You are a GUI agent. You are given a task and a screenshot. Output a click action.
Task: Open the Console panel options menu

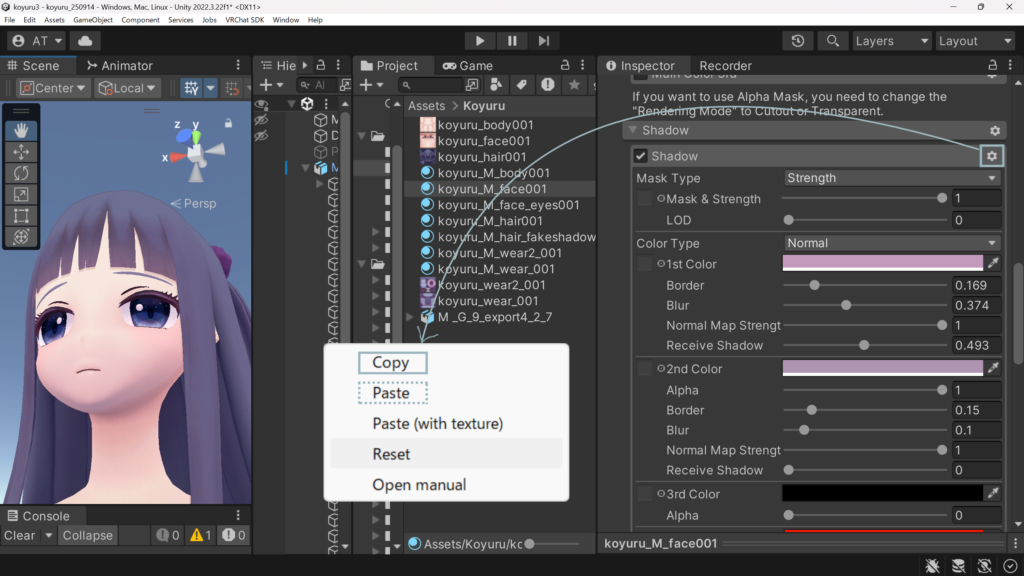coord(238,515)
